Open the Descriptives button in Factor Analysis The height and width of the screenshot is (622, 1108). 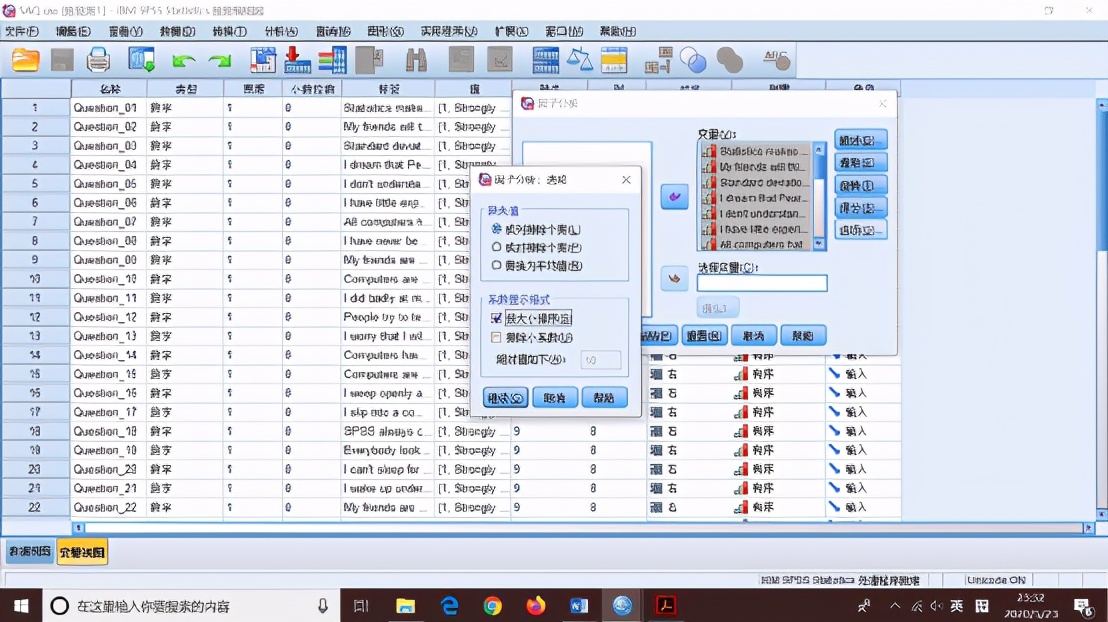(x=860, y=140)
